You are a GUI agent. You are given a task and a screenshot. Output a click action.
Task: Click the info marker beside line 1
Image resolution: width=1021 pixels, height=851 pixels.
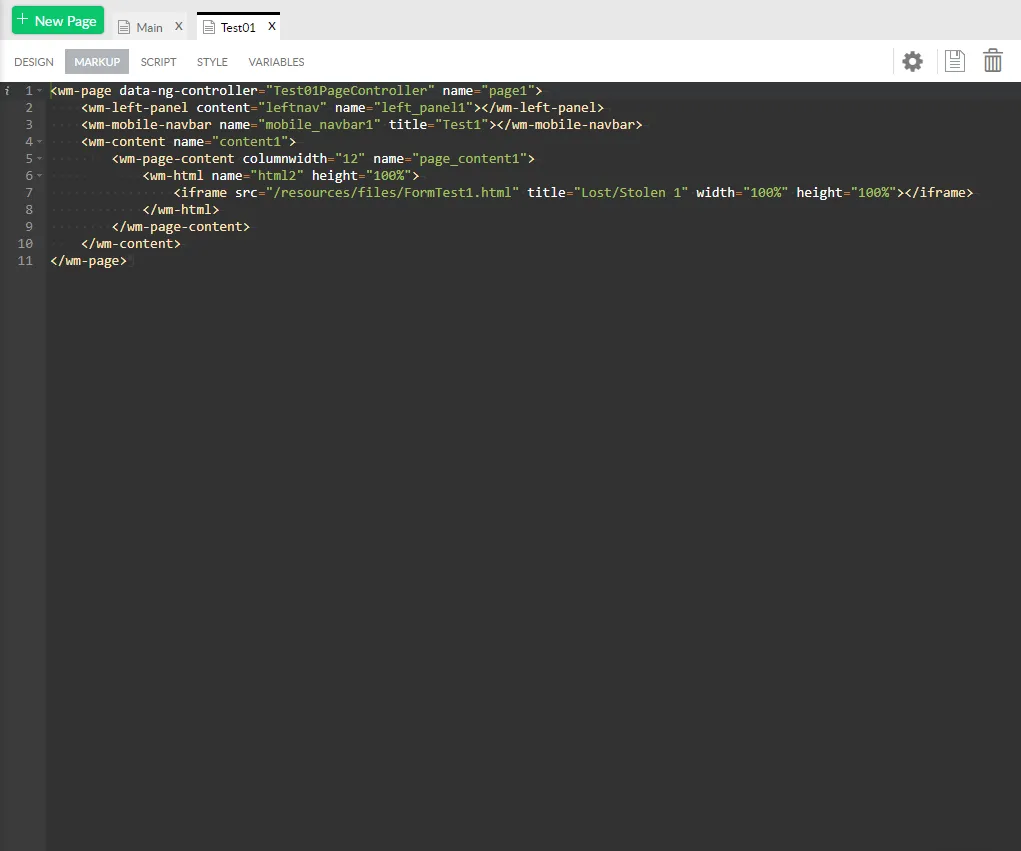[7, 91]
